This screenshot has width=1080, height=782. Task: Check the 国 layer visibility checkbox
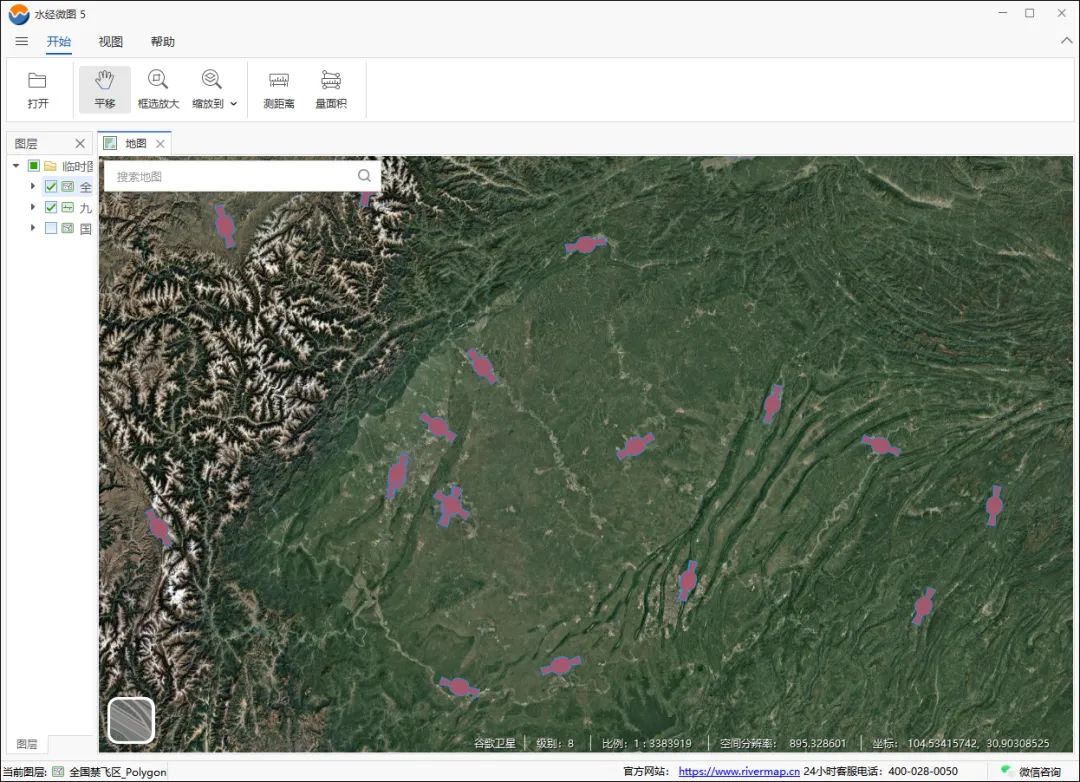point(51,227)
